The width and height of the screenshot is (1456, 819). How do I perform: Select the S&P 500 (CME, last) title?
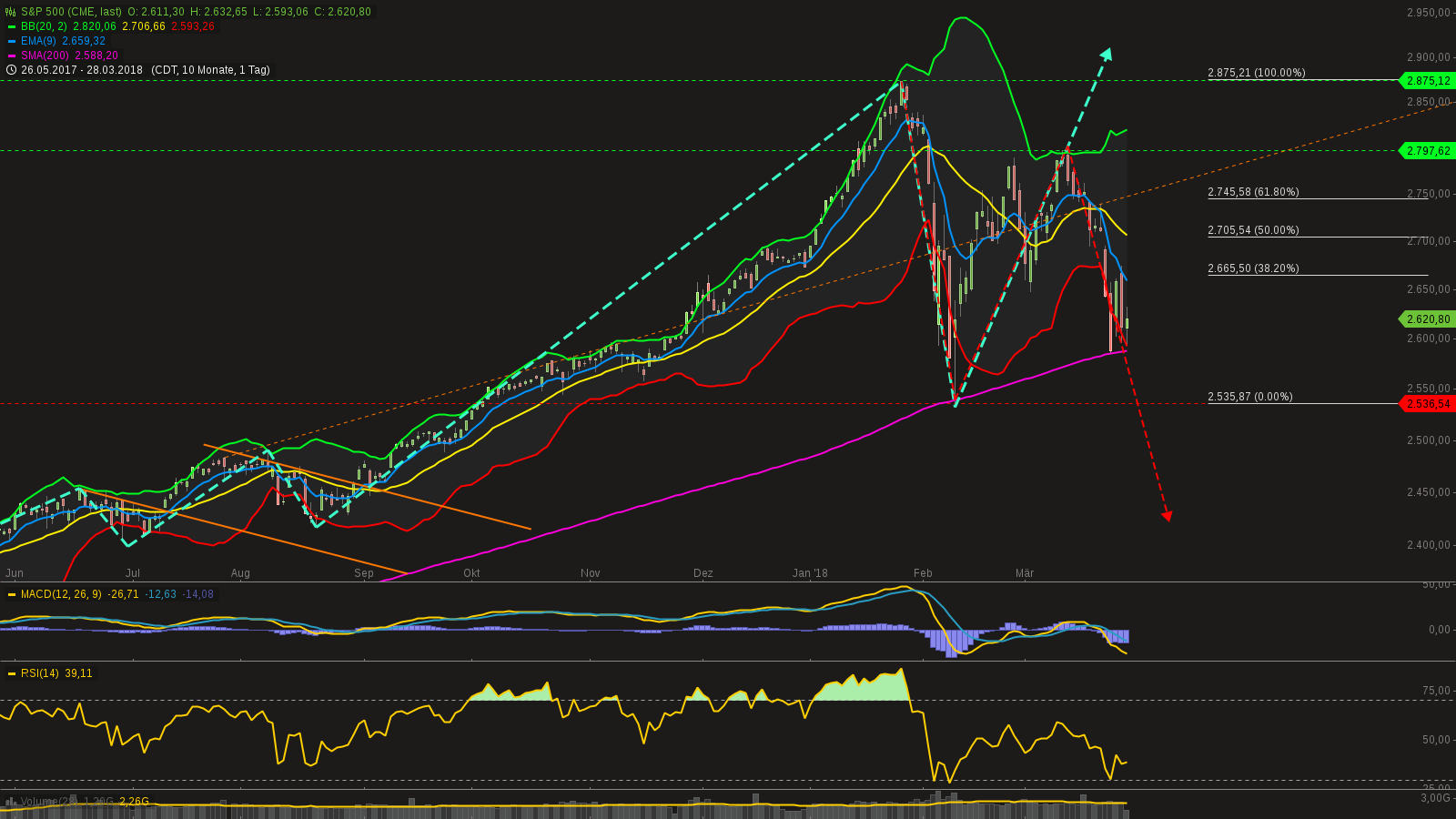click(x=72, y=12)
